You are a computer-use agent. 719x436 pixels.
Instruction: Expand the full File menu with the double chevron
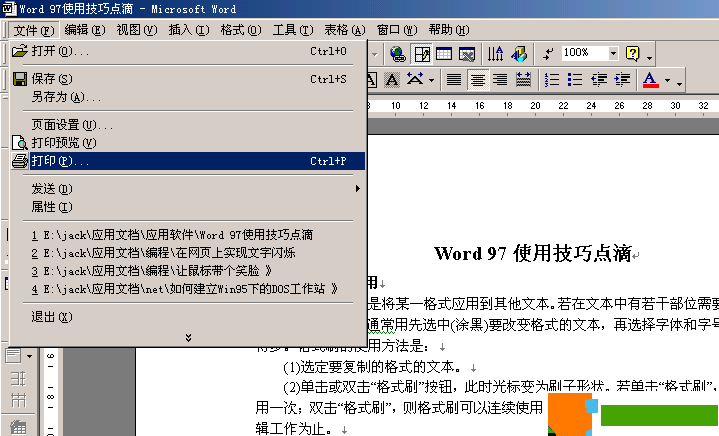click(x=188, y=338)
